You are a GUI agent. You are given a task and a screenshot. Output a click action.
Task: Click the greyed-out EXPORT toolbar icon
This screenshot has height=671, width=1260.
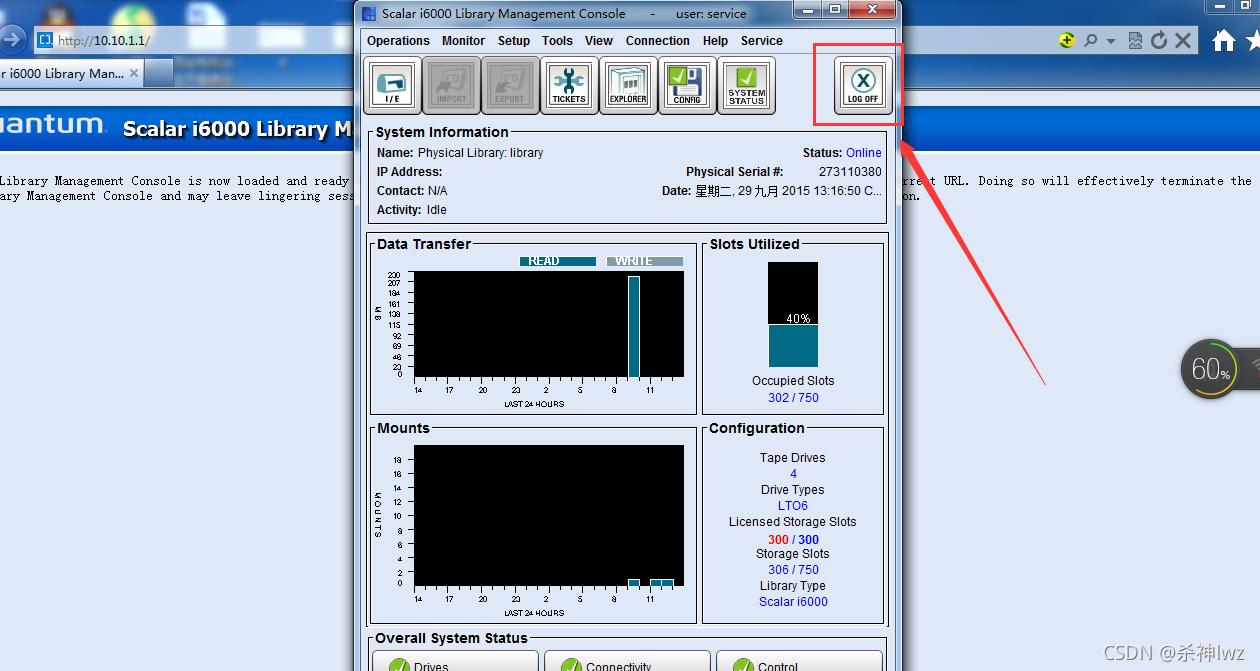click(x=510, y=85)
